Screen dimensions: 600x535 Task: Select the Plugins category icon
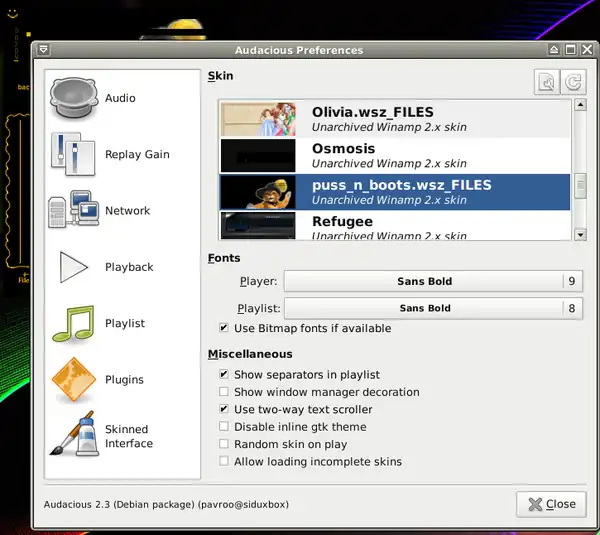coord(73,380)
